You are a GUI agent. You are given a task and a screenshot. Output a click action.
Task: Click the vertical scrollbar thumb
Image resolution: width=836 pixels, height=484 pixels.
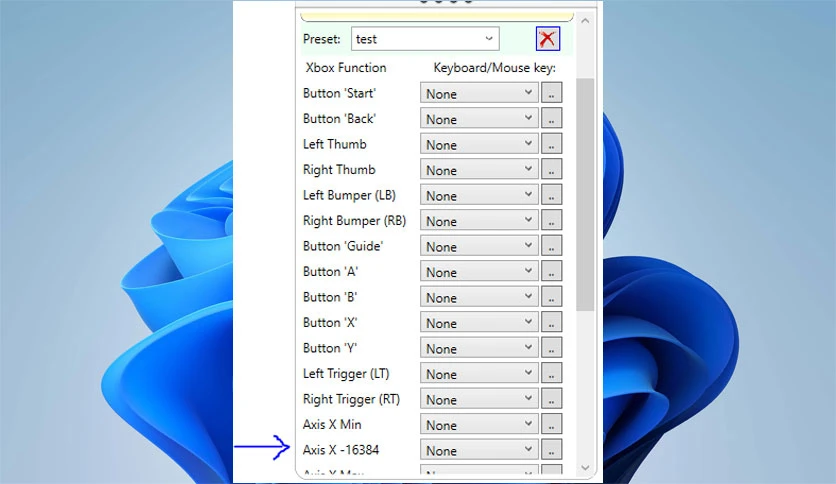tap(585, 195)
